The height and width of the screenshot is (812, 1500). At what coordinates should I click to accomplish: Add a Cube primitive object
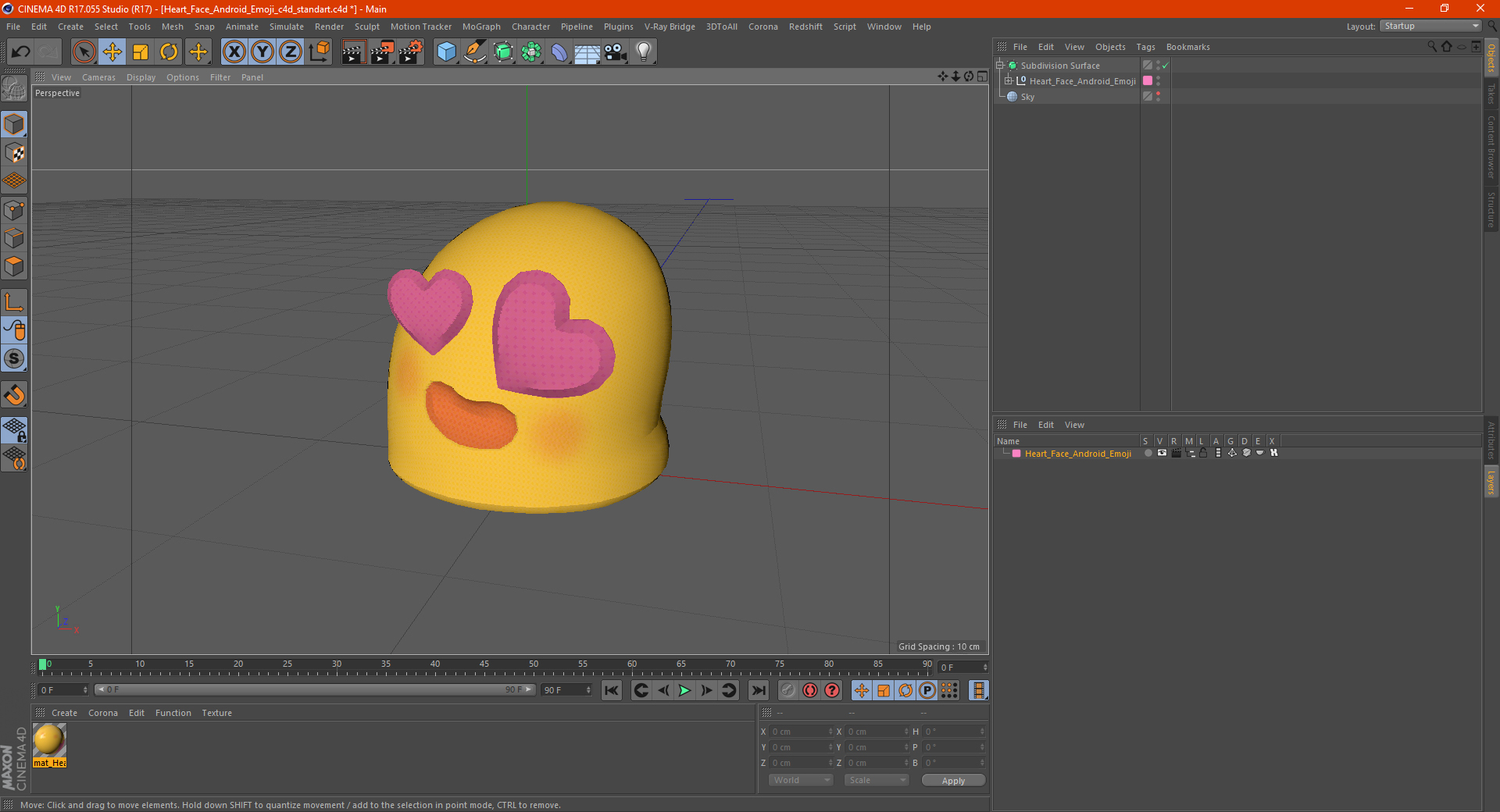click(446, 52)
